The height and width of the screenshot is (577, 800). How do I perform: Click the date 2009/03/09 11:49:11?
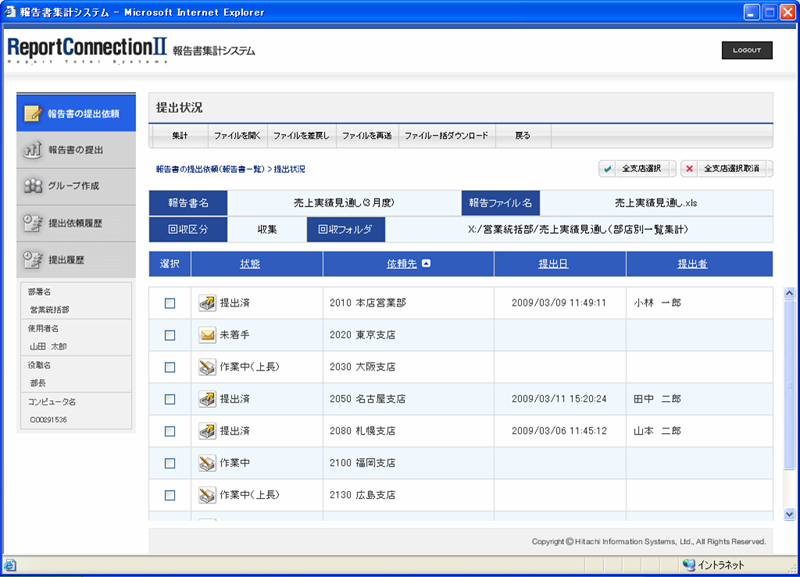(x=559, y=303)
